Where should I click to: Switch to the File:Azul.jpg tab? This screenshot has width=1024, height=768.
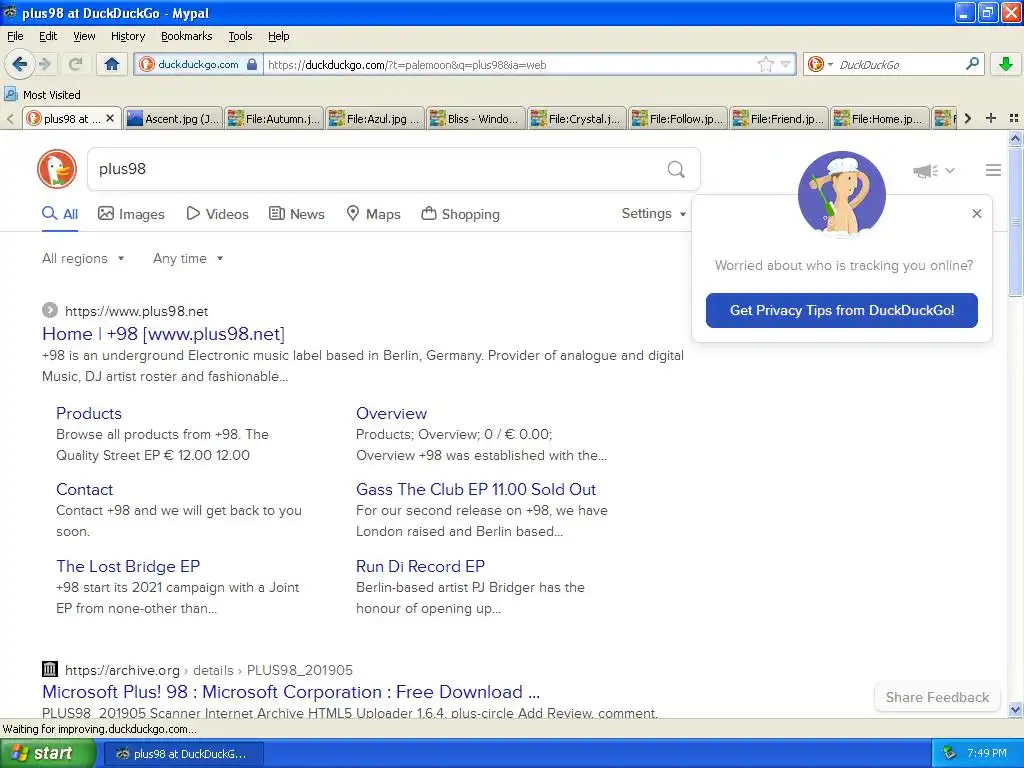tap(376, 119)
